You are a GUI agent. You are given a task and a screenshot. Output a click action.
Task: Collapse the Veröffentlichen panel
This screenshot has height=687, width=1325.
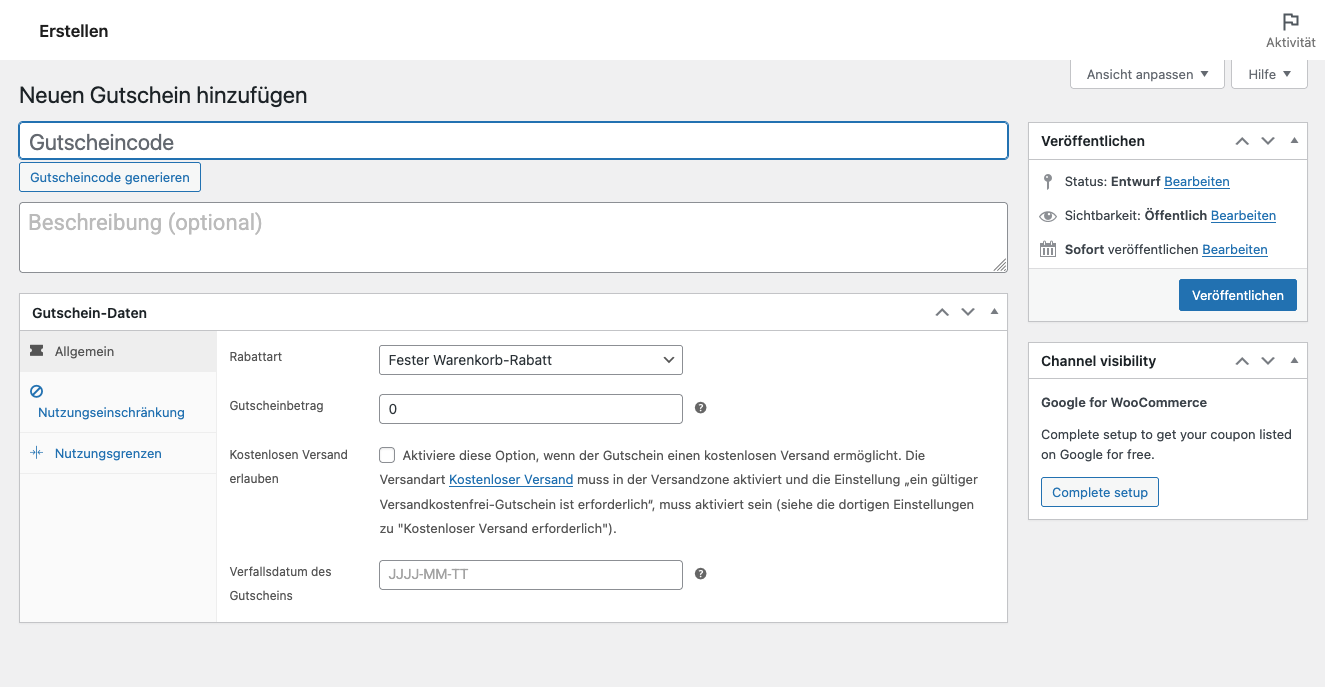point(1294,141)
